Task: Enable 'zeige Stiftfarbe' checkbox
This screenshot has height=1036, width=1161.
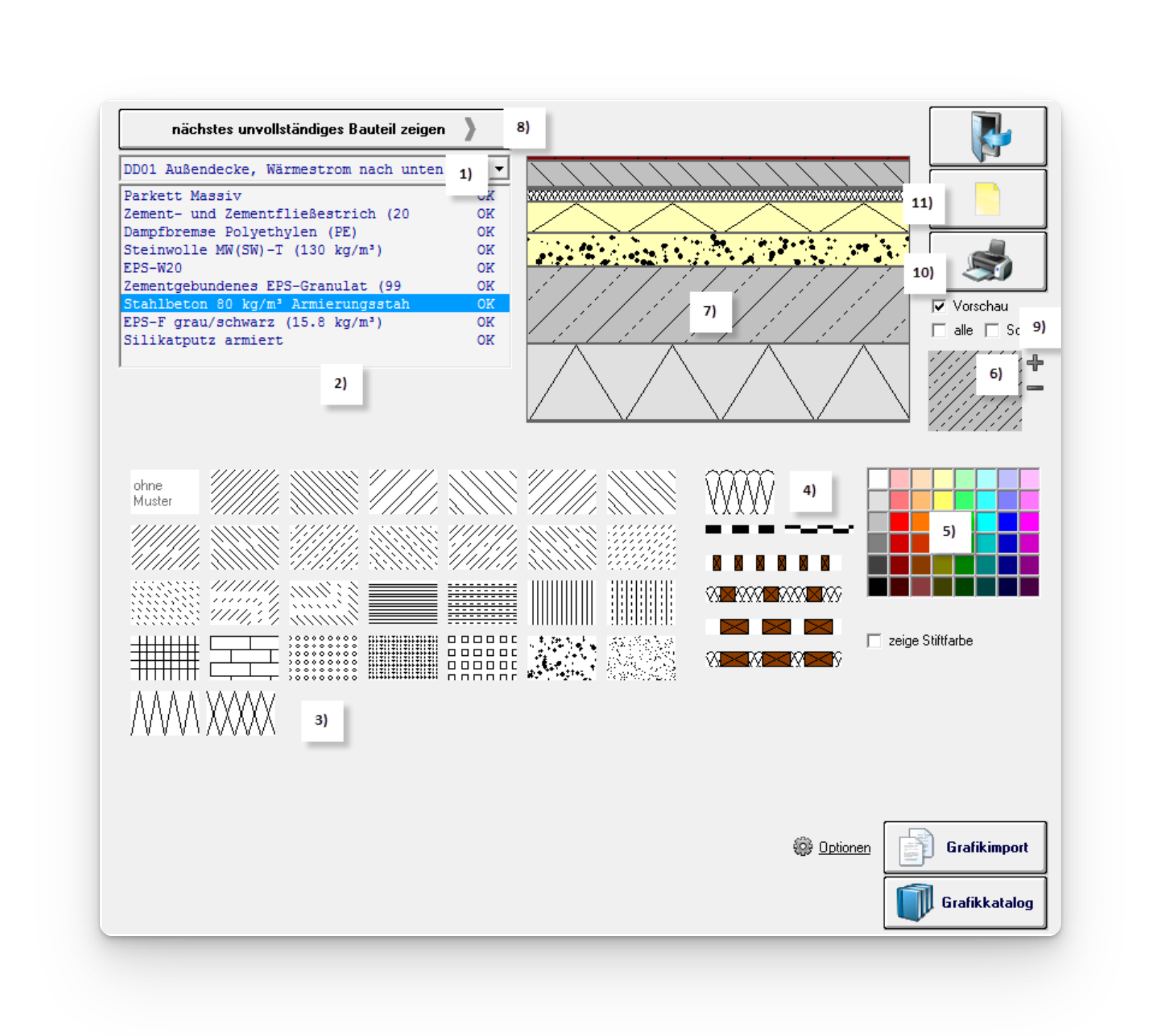Action: 875,640
